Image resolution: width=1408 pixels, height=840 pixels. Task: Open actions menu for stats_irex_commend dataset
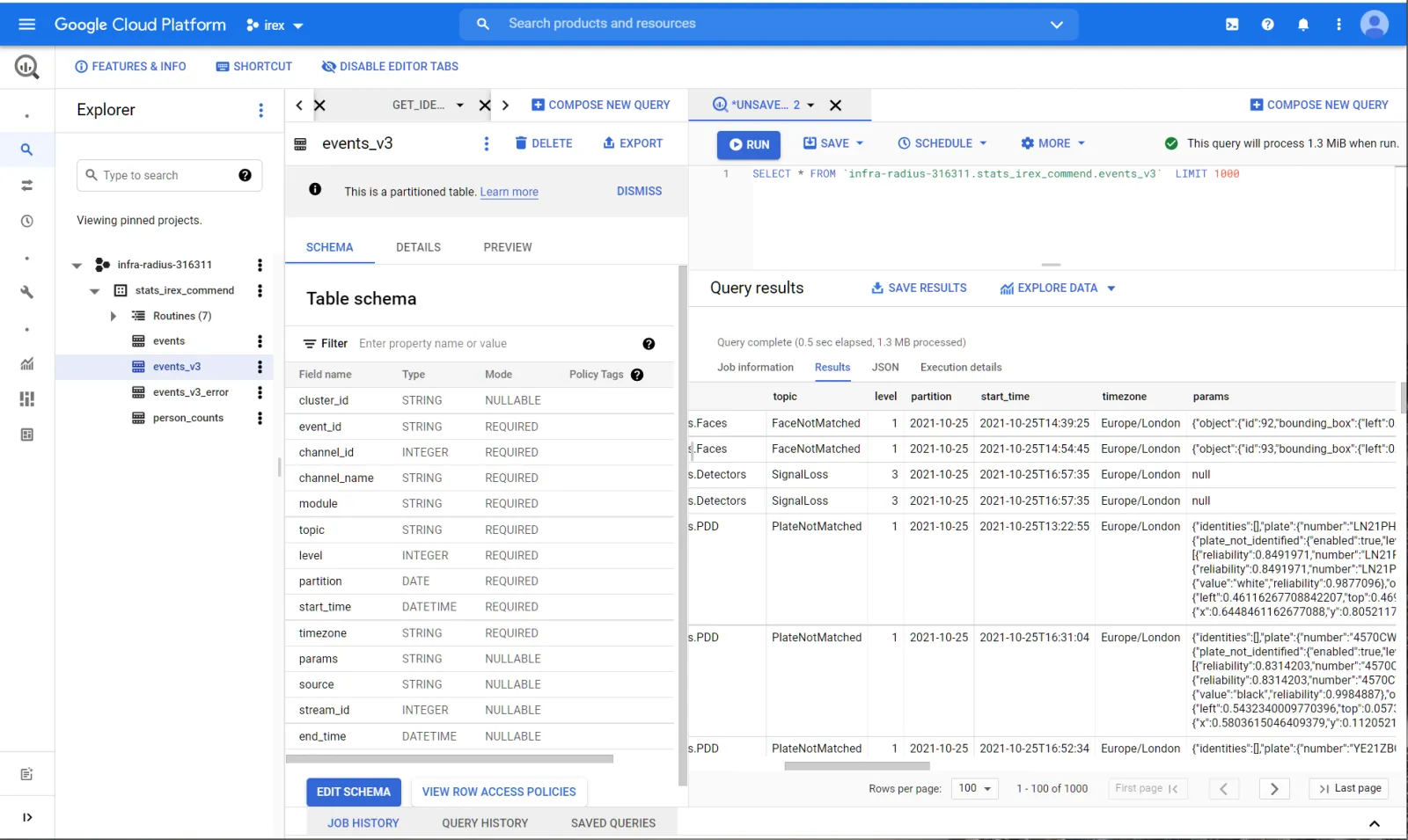click(x=260, y=290)
